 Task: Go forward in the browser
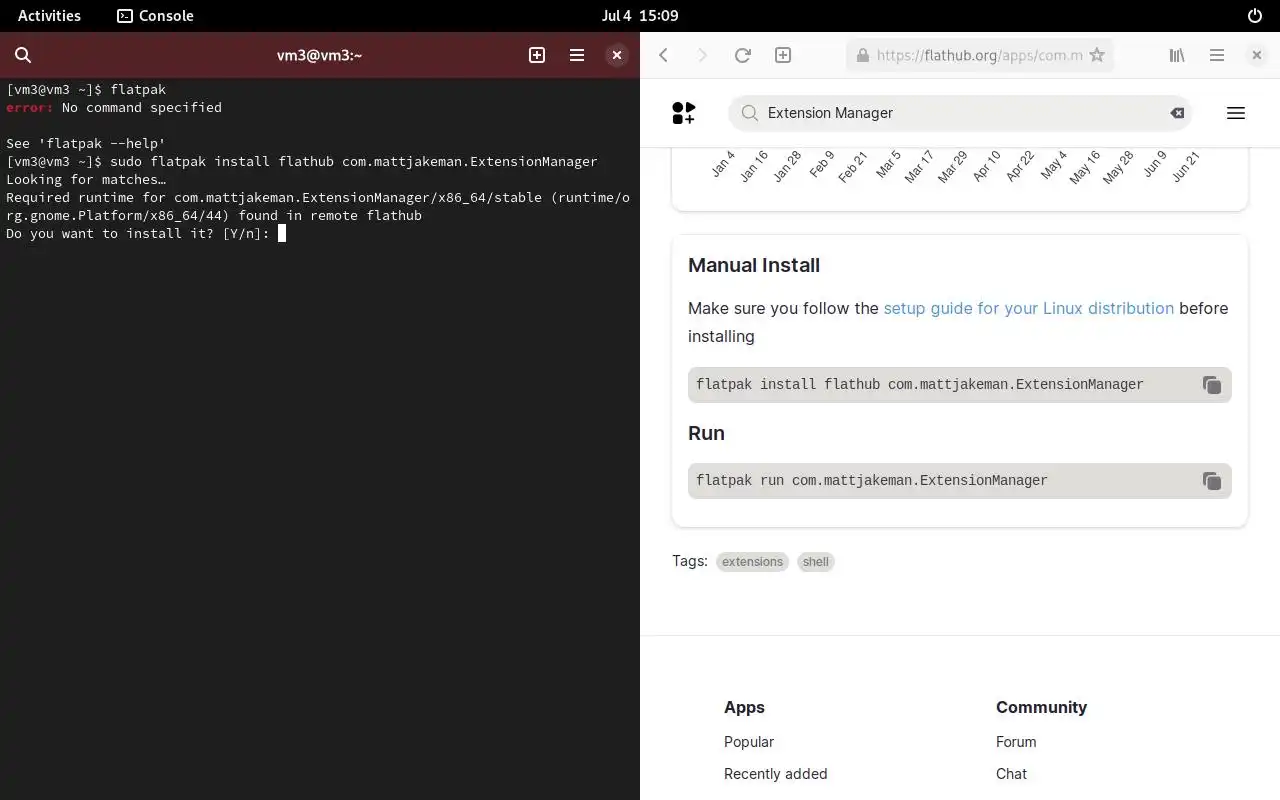tap(702, 55)
